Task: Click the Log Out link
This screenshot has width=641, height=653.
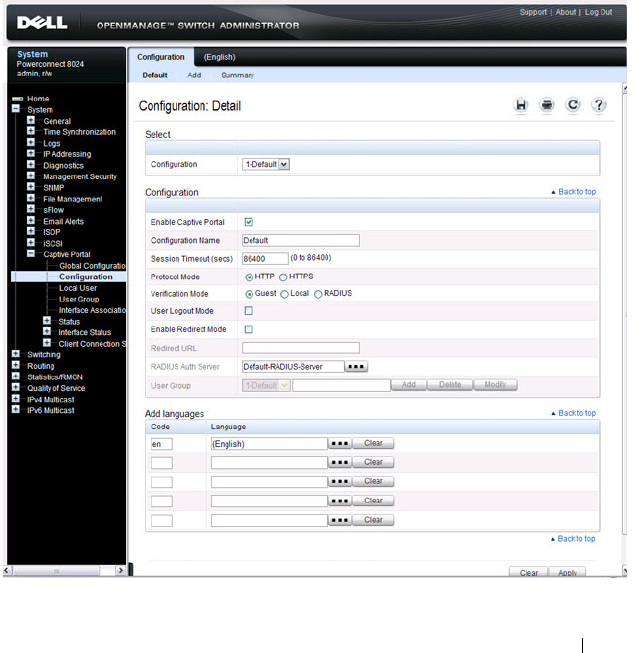Action: [x=599, y=12]
